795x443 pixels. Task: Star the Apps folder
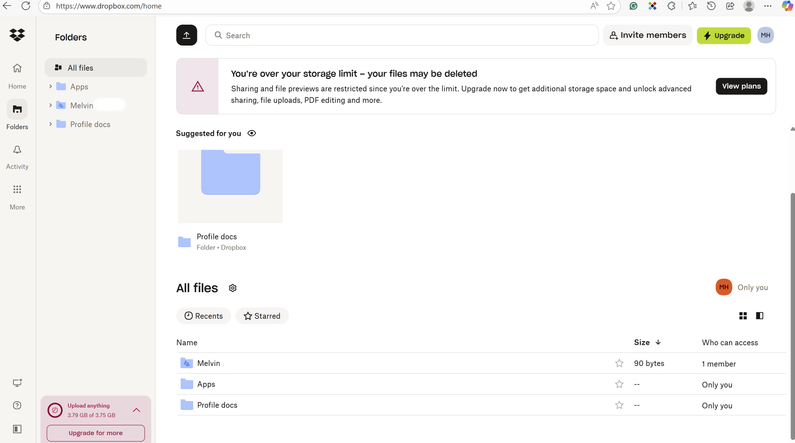point(619,385)
